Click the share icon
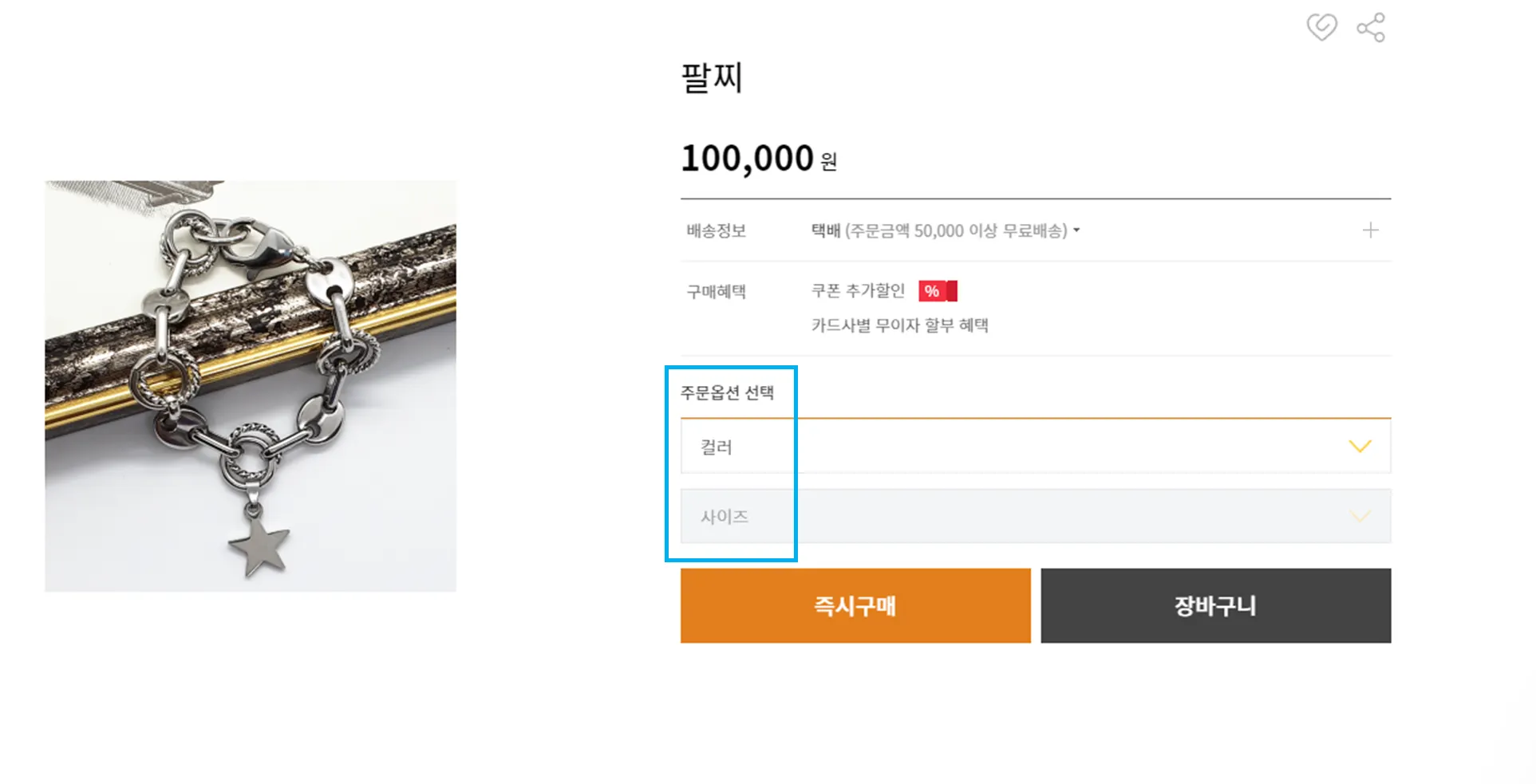The height and width of the screenshot is (784, 1536). [x=1371, y=28]
